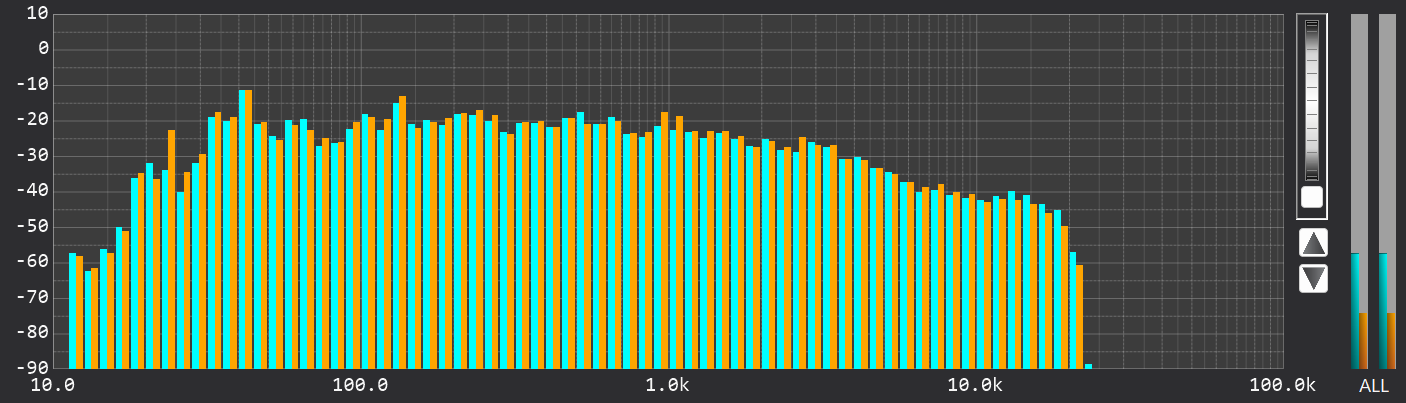Select the tall orange bar at 1.0k

[665, 240]
